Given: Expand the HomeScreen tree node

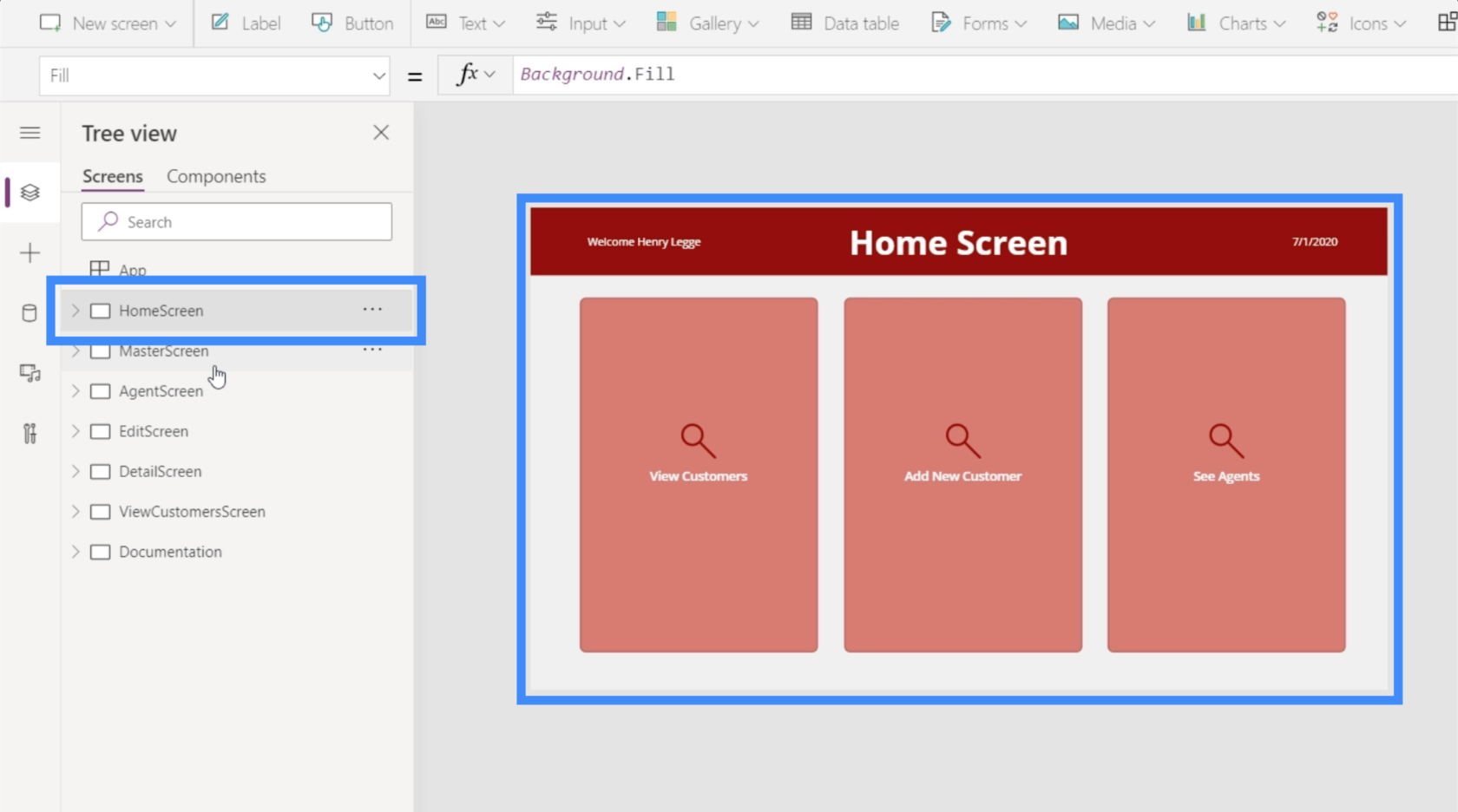Looking at the screenshot, I should click(76, 311).
